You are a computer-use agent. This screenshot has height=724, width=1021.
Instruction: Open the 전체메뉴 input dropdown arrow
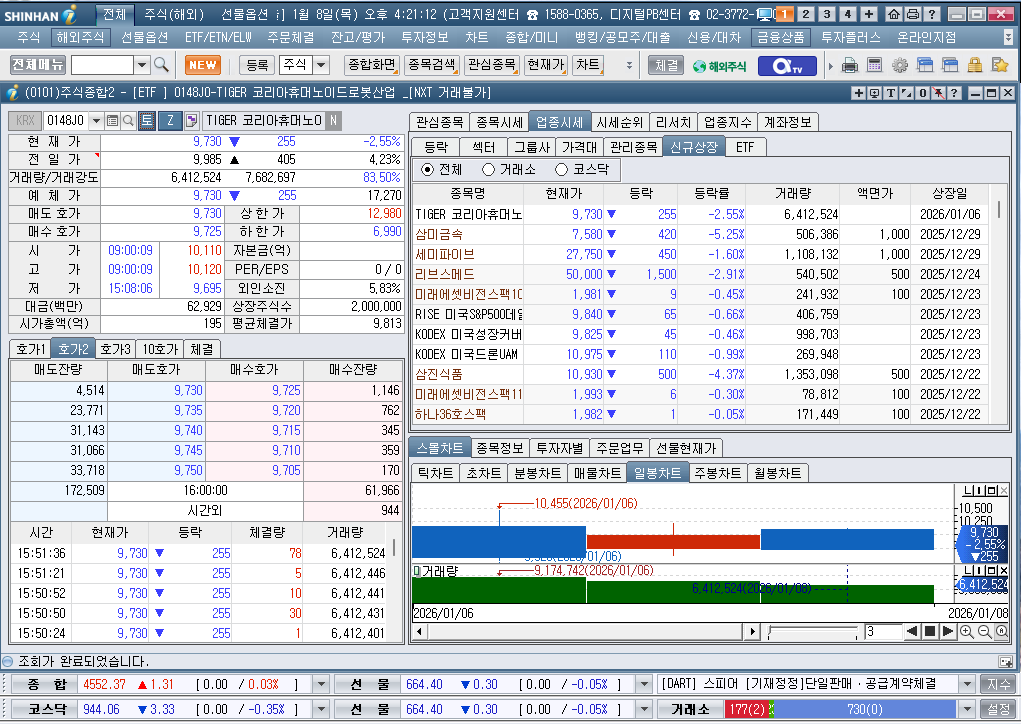tap(142, 65)
